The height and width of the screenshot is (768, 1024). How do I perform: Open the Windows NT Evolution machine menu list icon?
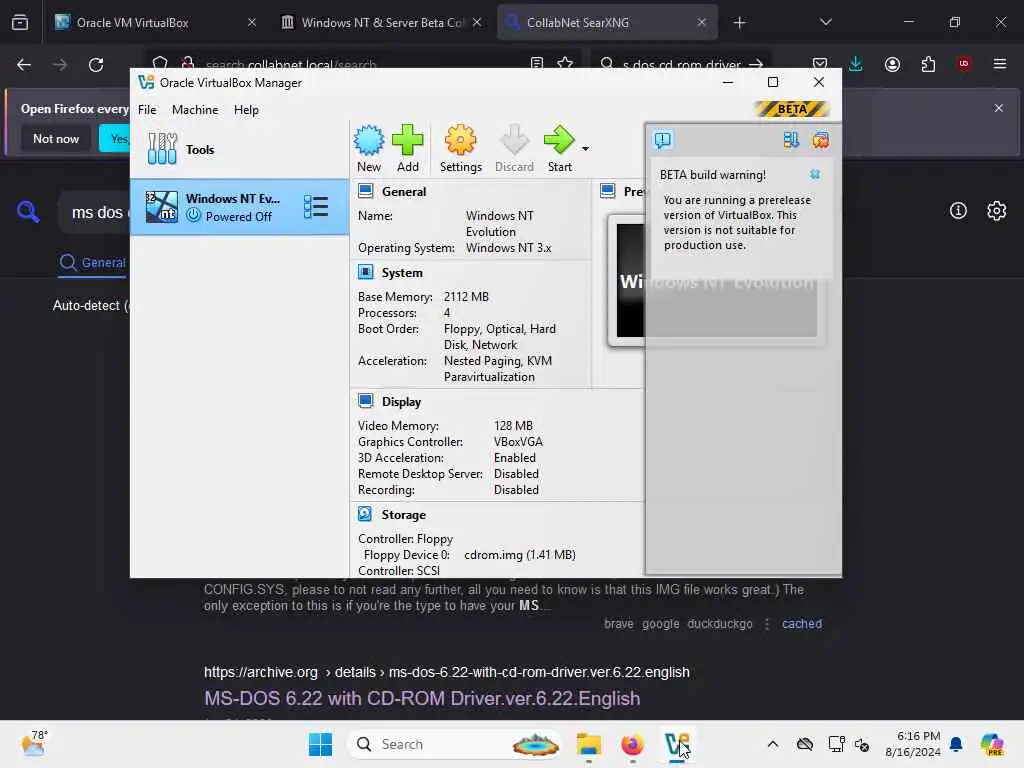[x=316, y=207]
